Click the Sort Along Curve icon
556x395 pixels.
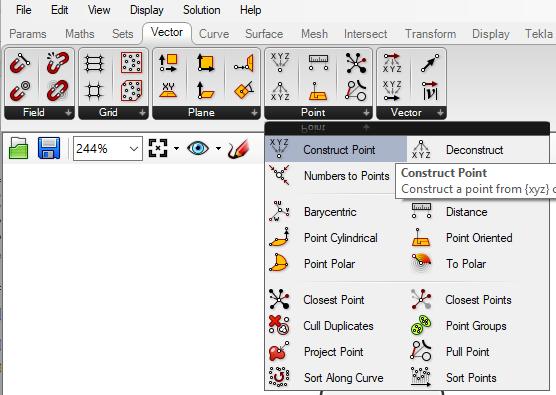pos(279,377)
